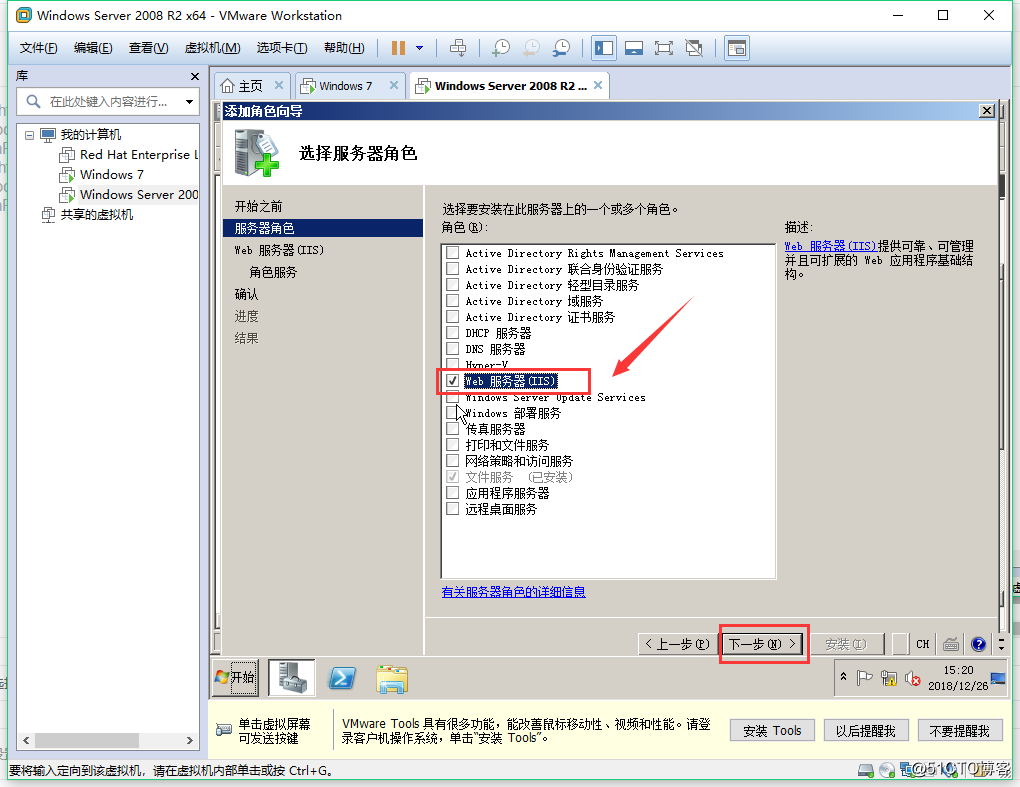Image resolution: width=1020 pixels, height=787 pixels.
Task: Click the CH language indicator
Action: [x=922, y=644]
